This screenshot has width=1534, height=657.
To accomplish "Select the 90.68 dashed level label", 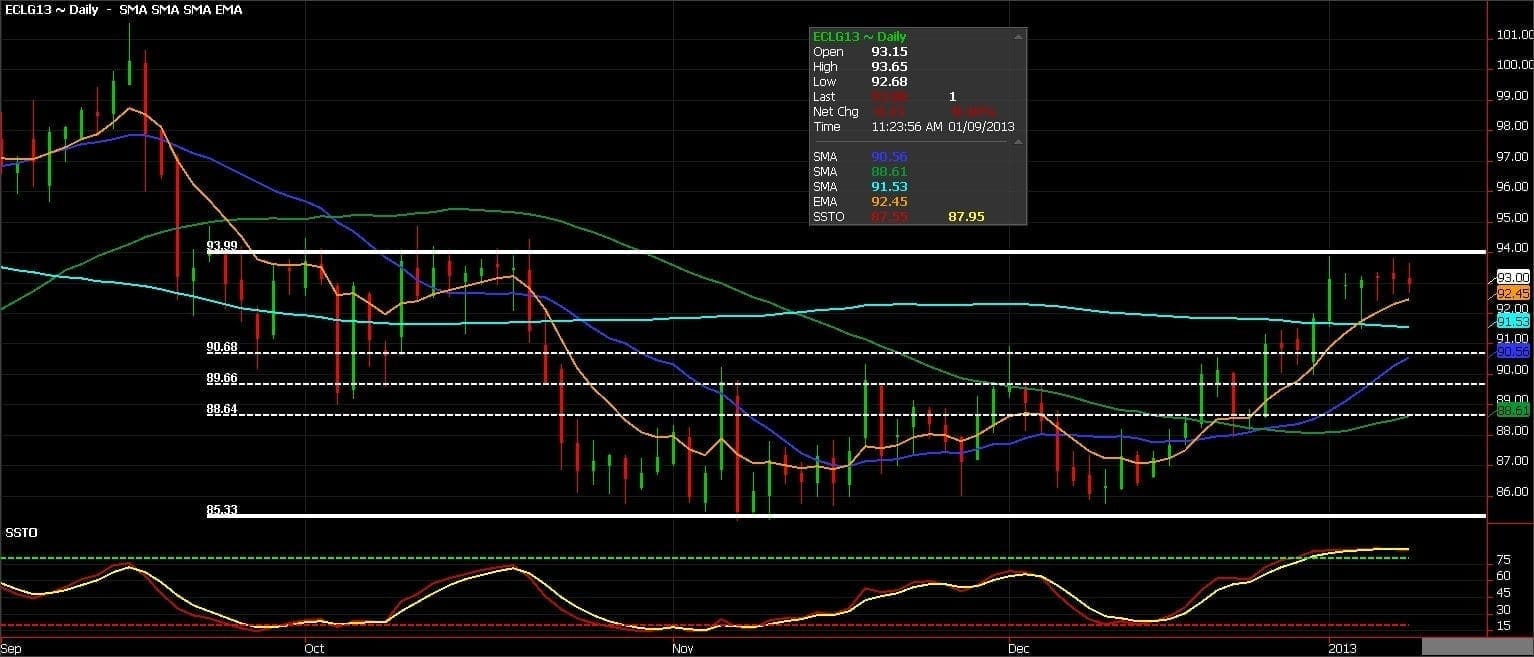I will pyautogui.click(x=221, y=347).
